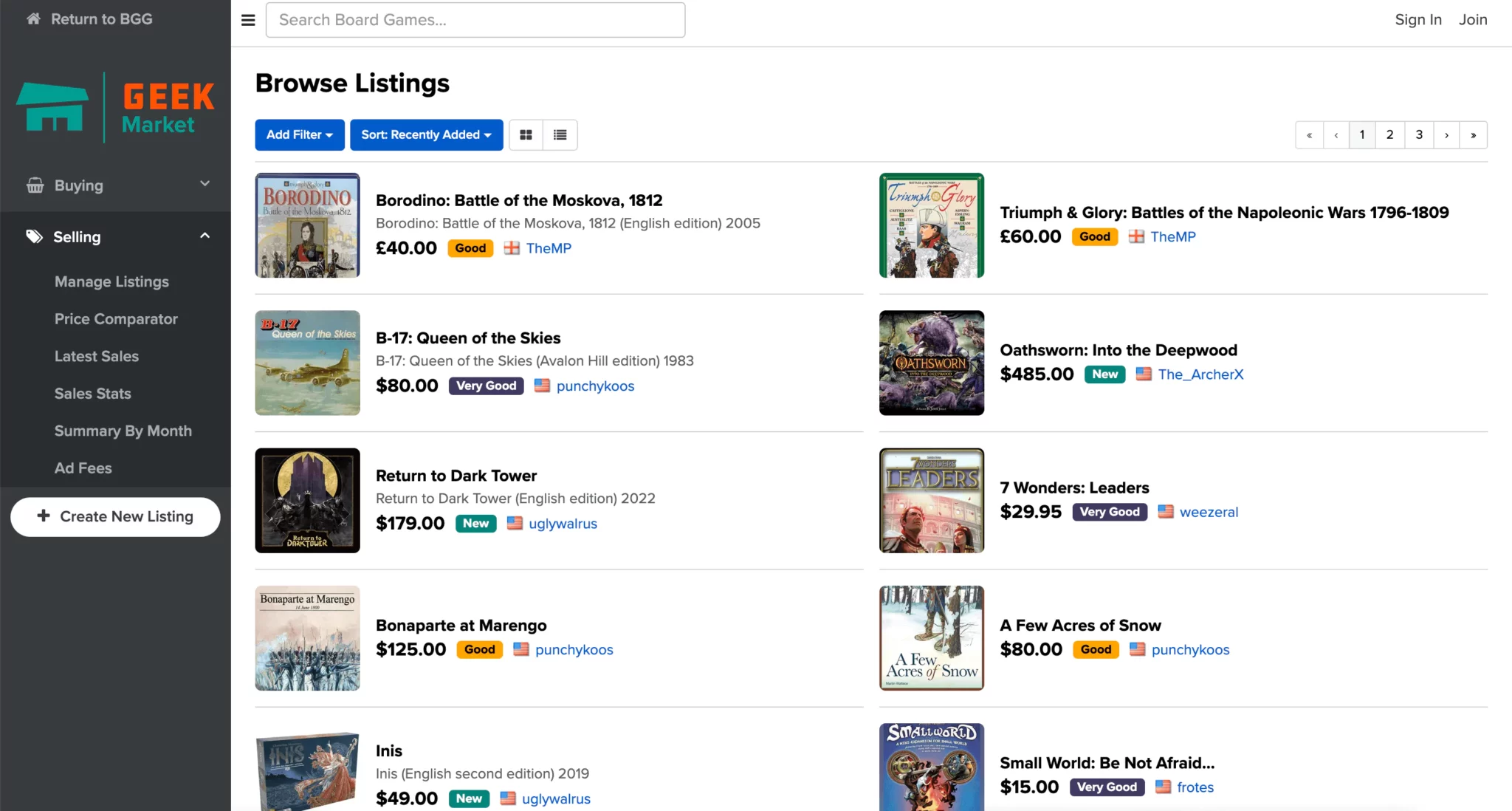Switch to list view layout
1512x811 pixels.
560,134
